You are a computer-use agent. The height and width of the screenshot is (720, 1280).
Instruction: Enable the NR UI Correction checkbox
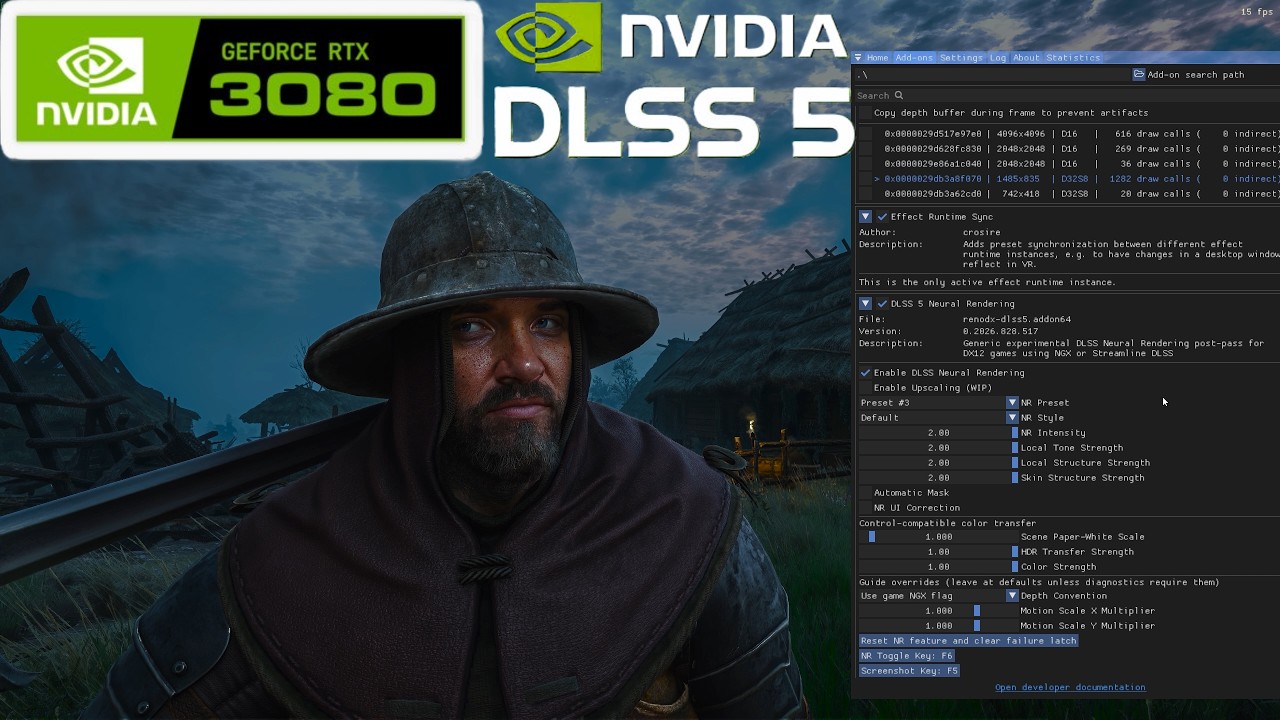click(x=866, y=508)
